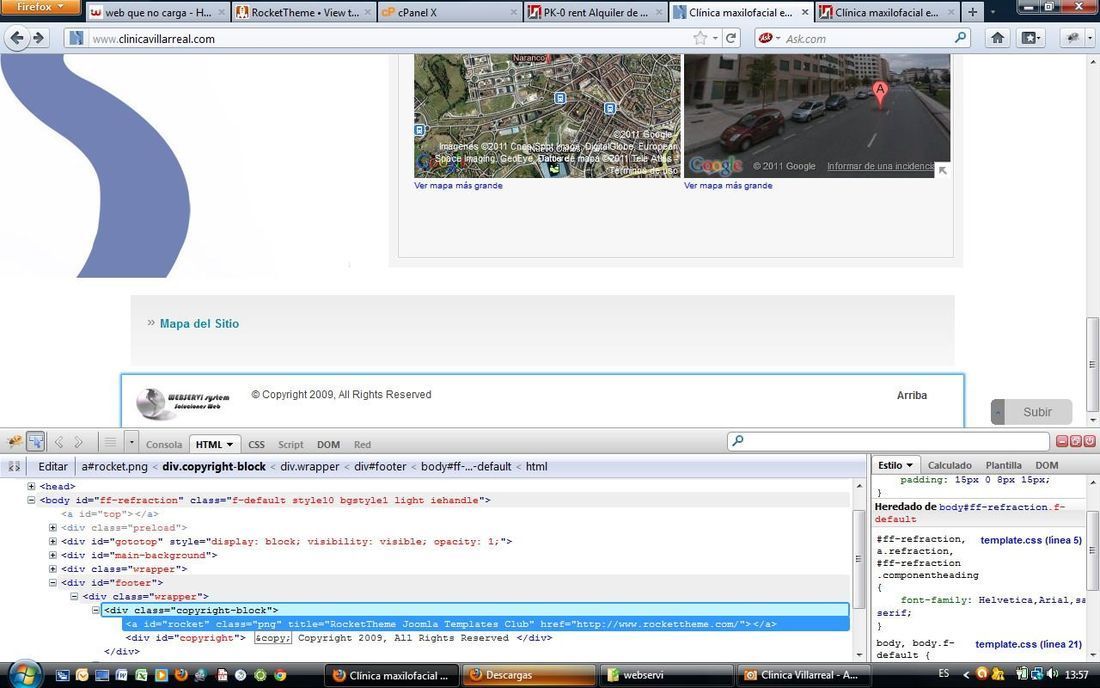Switch to 'web que no carga' tab
This screenshot has height=688, width=1100.
pos(158,13)
